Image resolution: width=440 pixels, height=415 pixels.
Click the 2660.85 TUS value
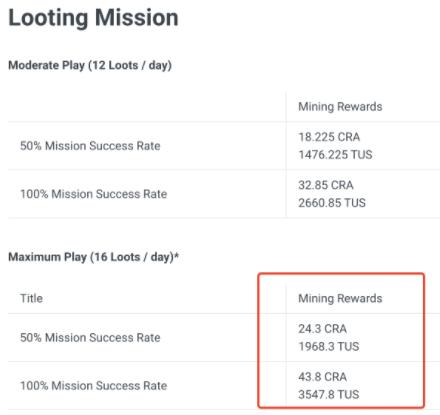click(x=332, y=203)
